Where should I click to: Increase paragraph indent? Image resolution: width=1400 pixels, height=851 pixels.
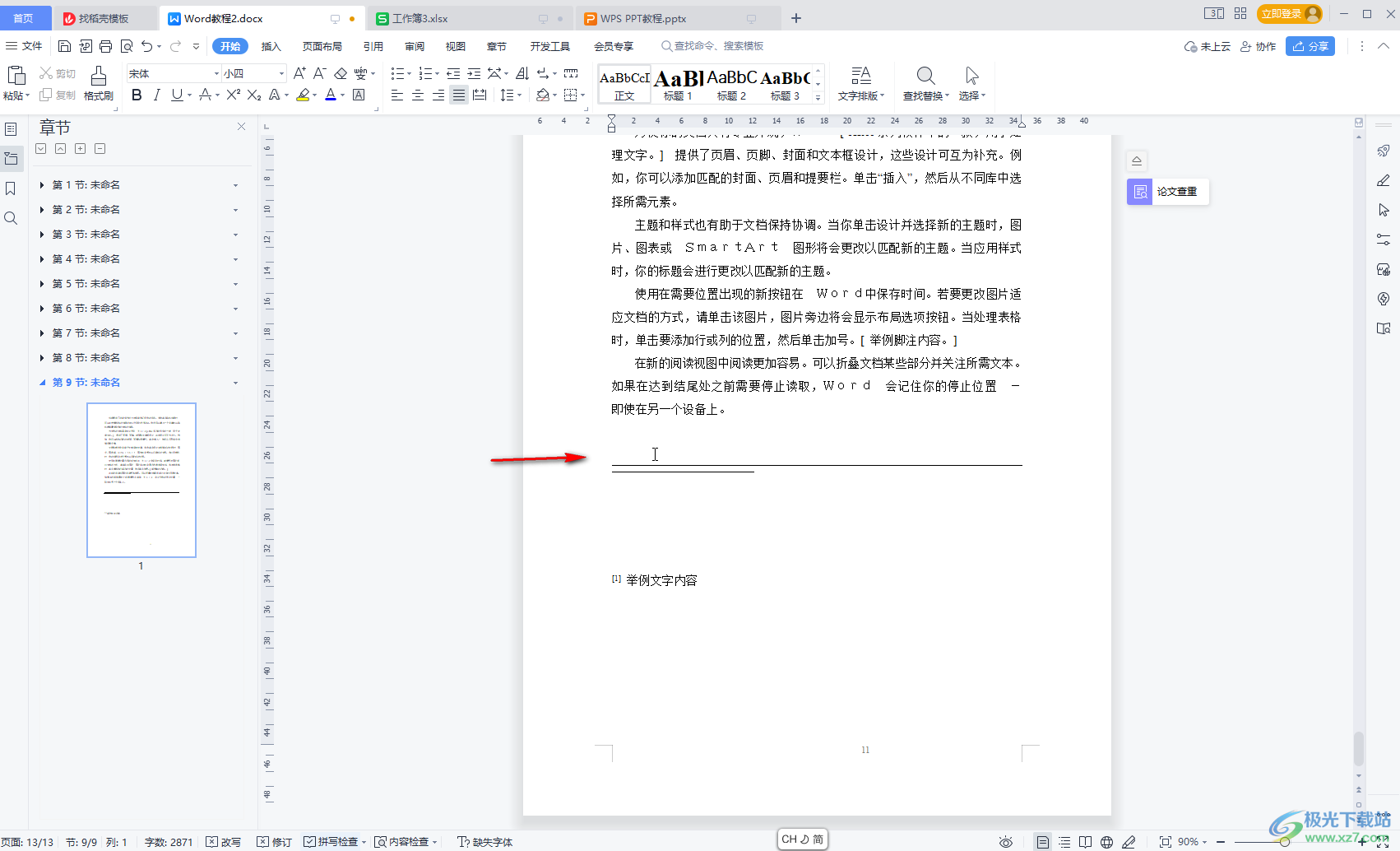474,73
